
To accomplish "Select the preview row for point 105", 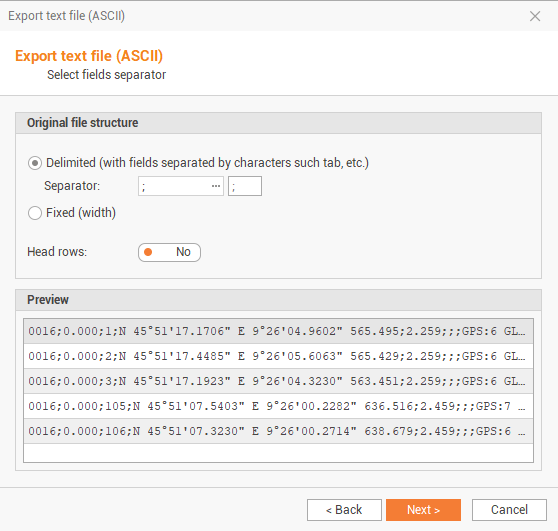I will pyautogui.click(x=278, y=406).
